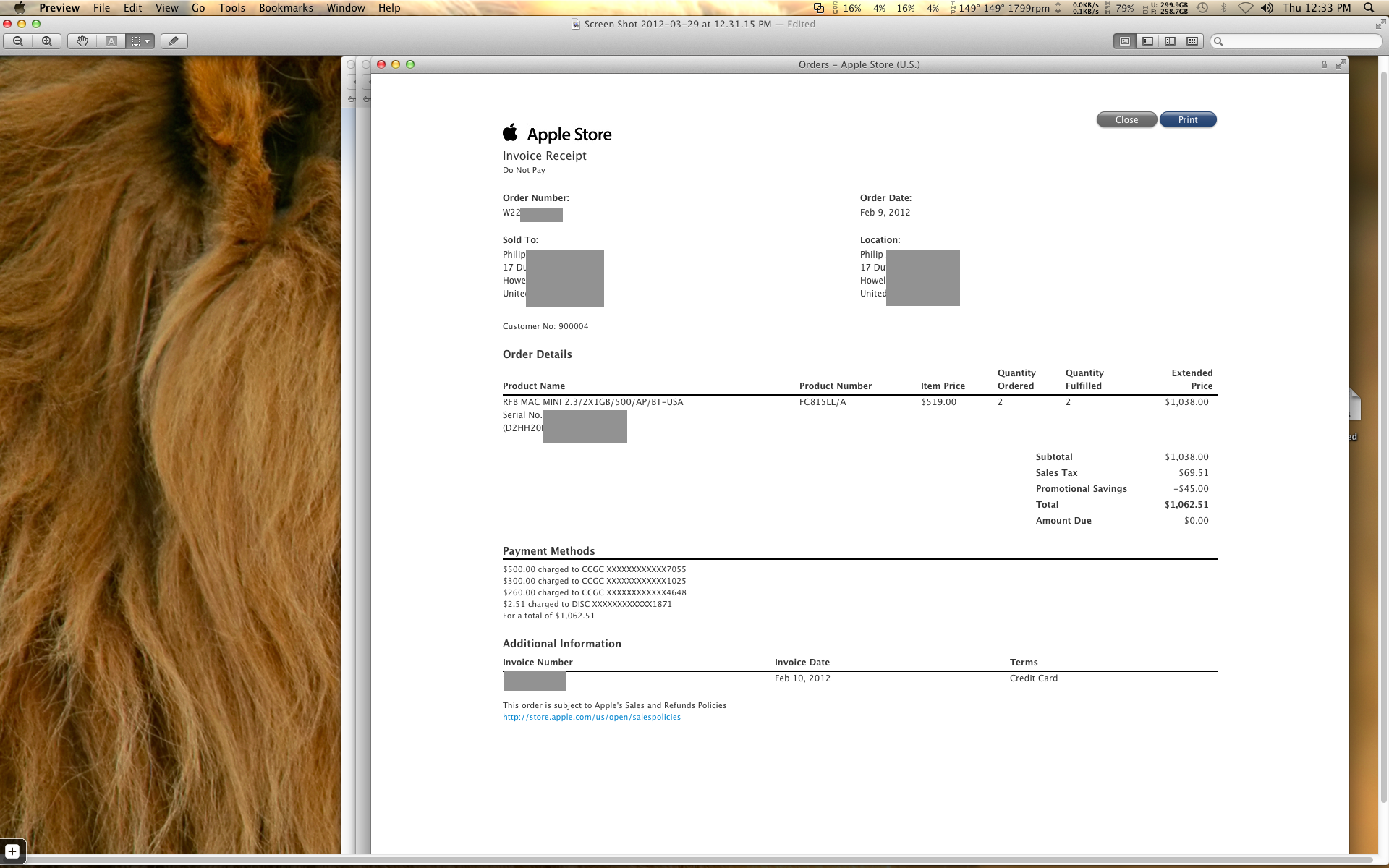
Task: Open the Edit menu
Action: pos(133,8)
